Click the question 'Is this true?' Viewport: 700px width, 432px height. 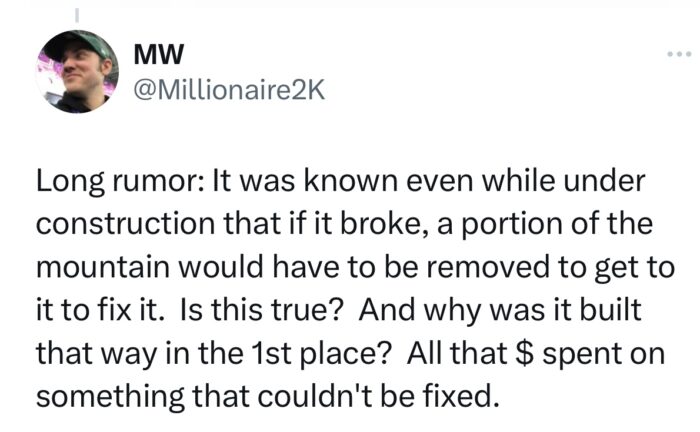261,309
